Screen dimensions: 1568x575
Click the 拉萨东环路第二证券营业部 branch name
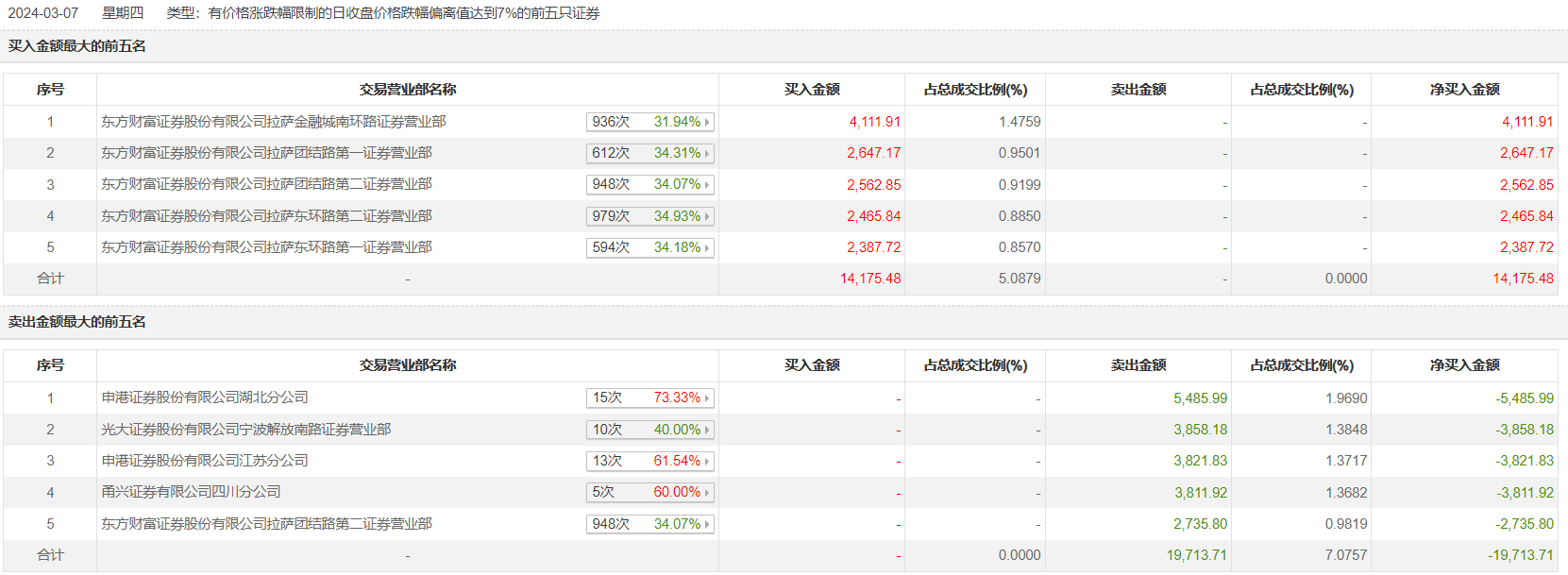pos(267,216)
